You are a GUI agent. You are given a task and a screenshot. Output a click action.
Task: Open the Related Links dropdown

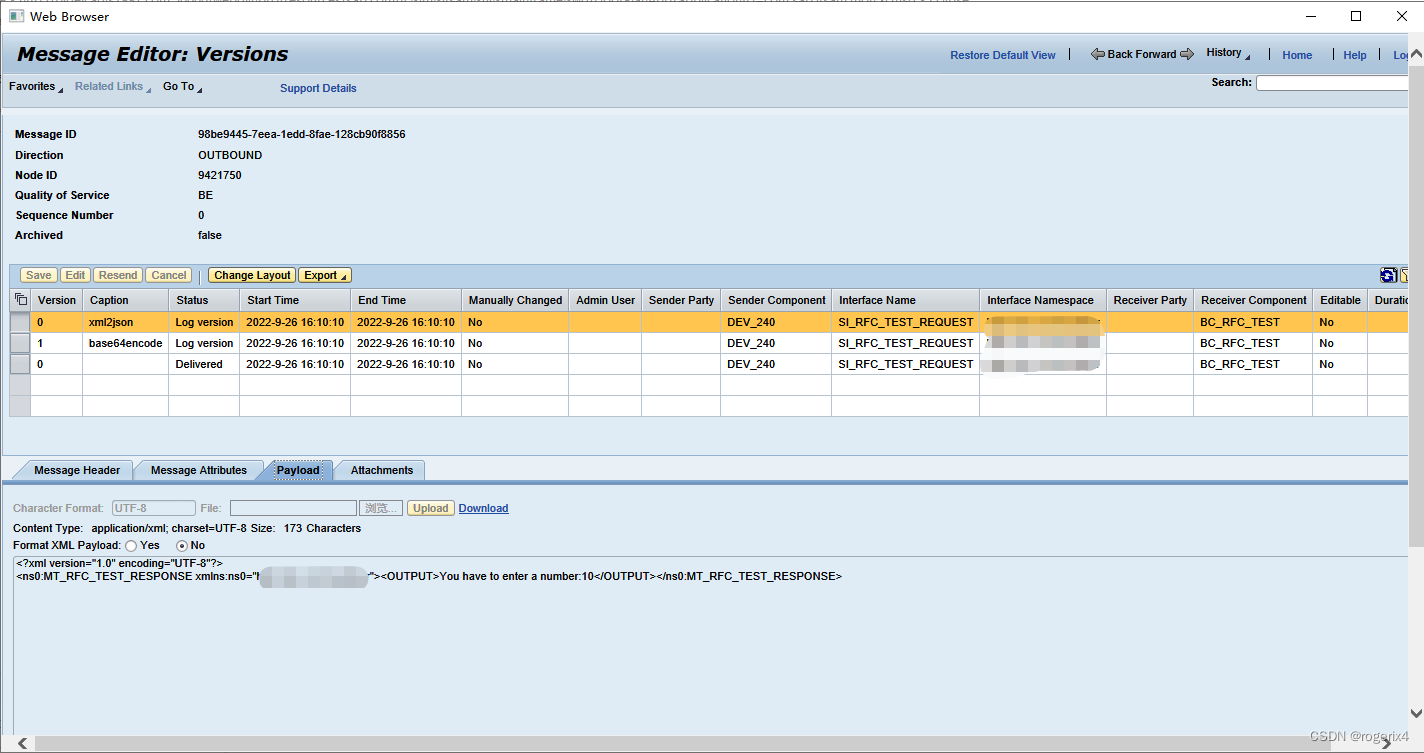pos(113,87)
